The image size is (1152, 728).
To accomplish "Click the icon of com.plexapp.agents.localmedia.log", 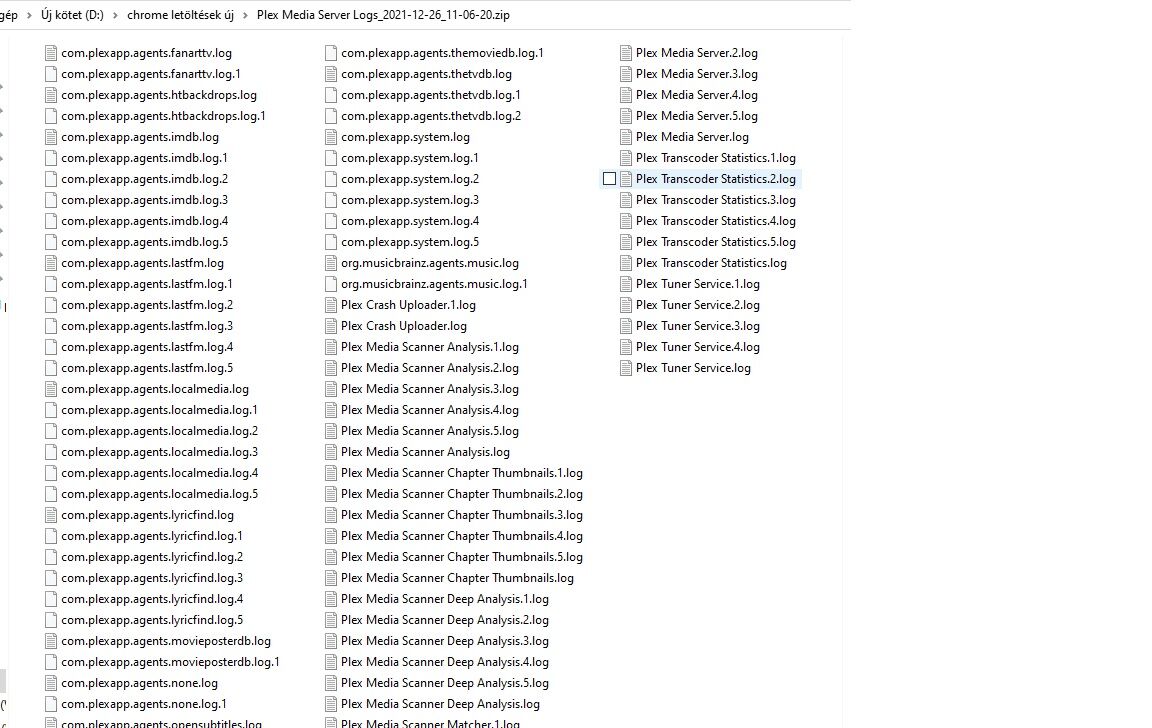I will tap(51, 389).
